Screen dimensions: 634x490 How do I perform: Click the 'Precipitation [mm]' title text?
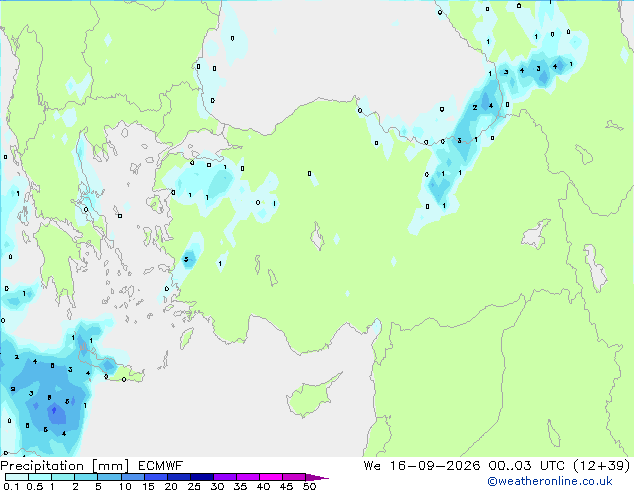click(x=65, y=466)
